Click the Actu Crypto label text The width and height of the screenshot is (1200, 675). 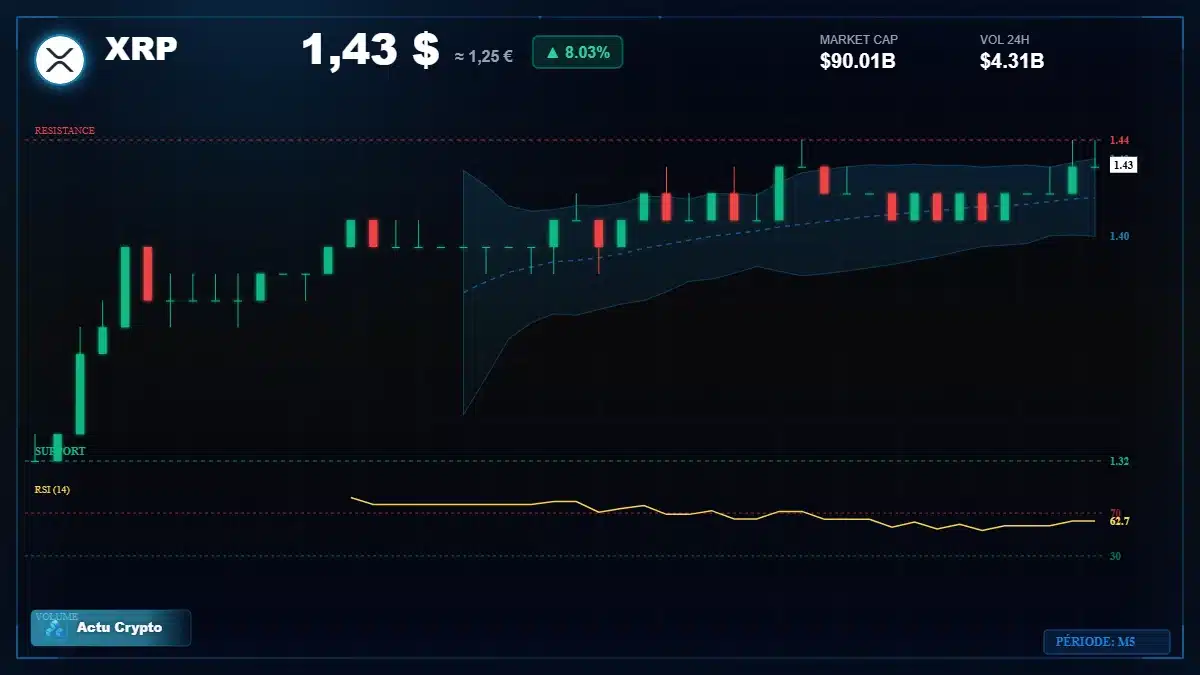(x=119, y=628)
